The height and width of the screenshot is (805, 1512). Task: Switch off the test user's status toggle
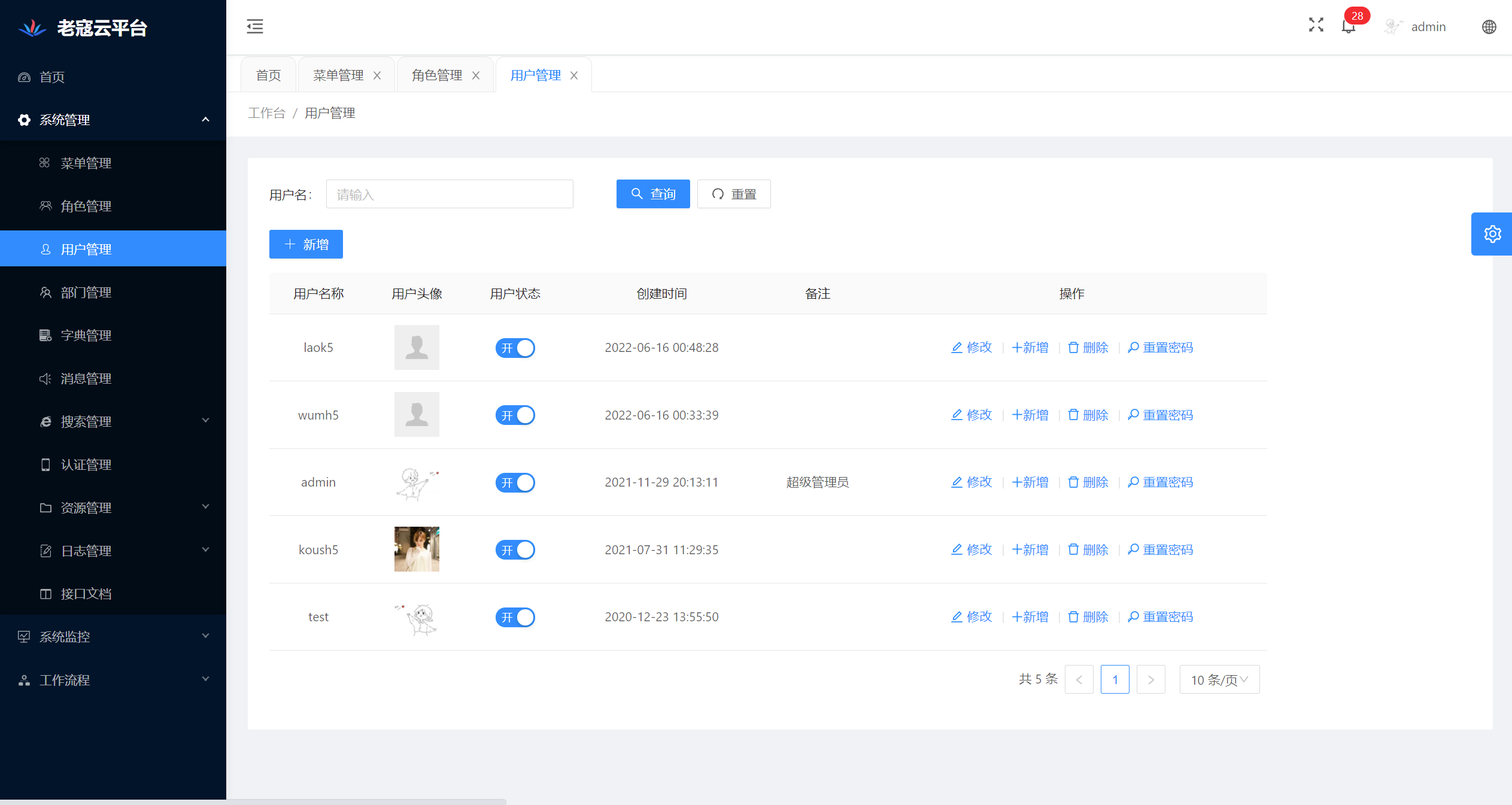coord(515,617)
